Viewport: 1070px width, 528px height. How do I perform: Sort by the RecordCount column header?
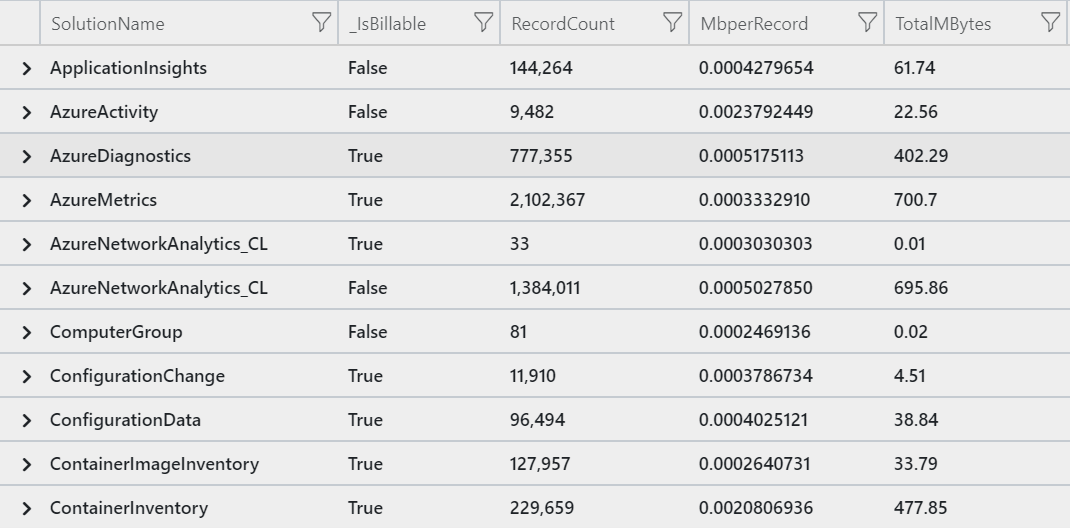click(563, 24)
